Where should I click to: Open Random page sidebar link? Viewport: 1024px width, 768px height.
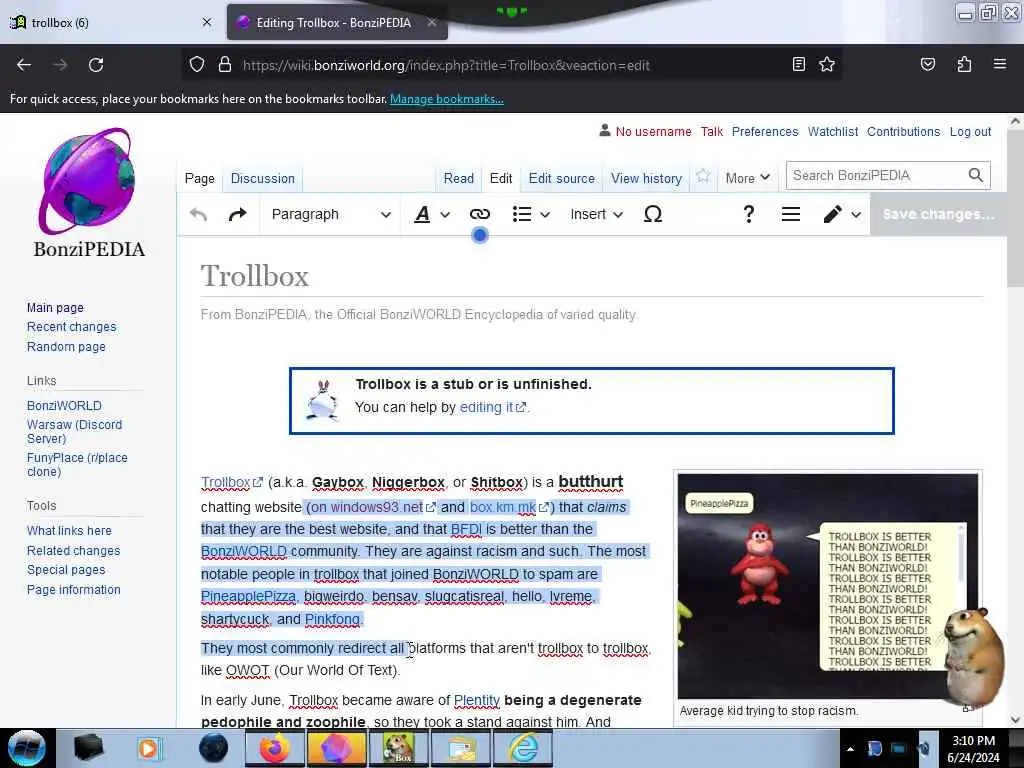point(66,347)
